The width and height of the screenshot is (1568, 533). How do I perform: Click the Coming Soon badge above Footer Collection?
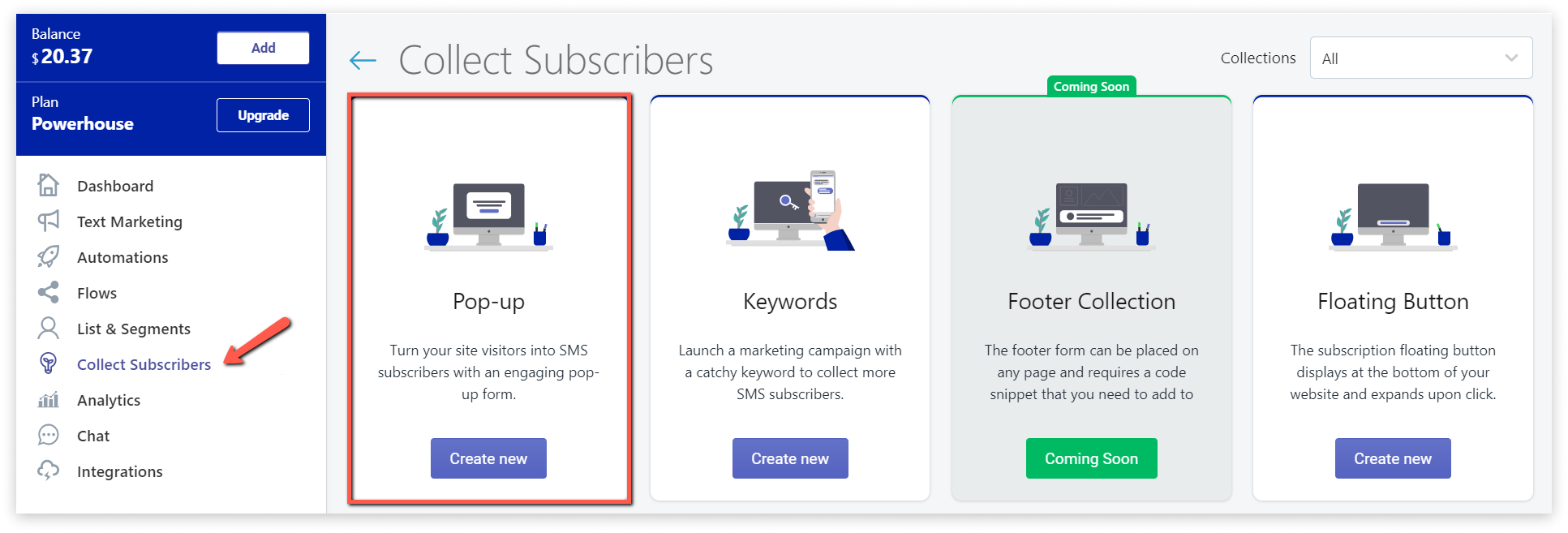(1091, 86)
